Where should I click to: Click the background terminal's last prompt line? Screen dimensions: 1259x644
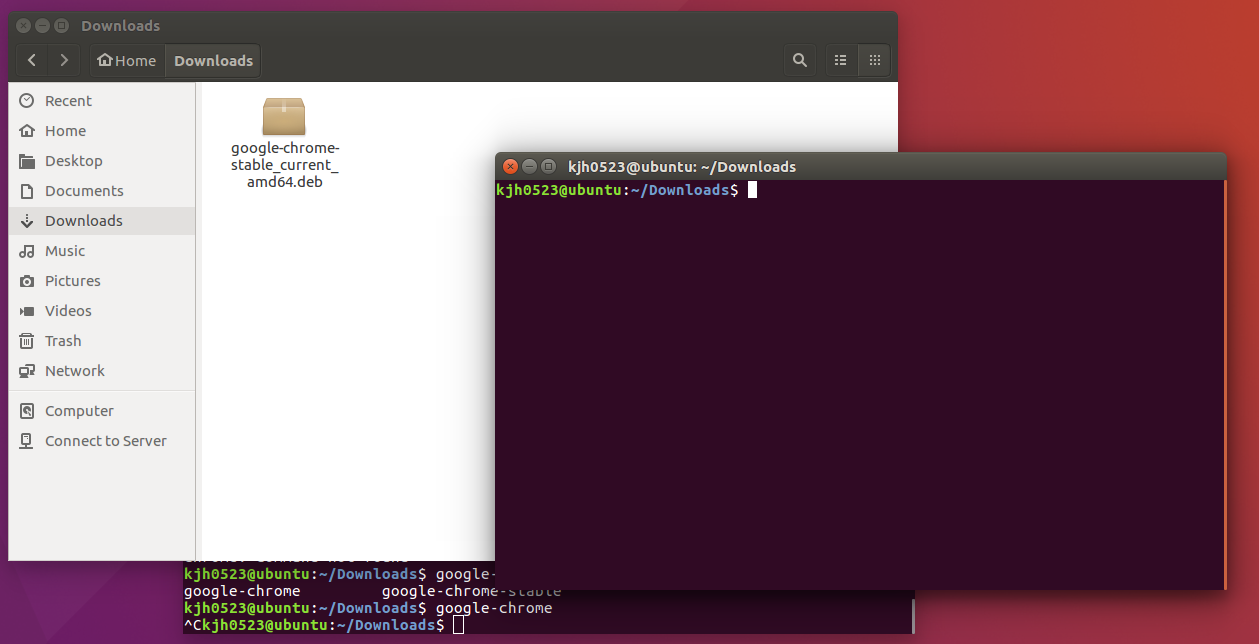point(323,625)
